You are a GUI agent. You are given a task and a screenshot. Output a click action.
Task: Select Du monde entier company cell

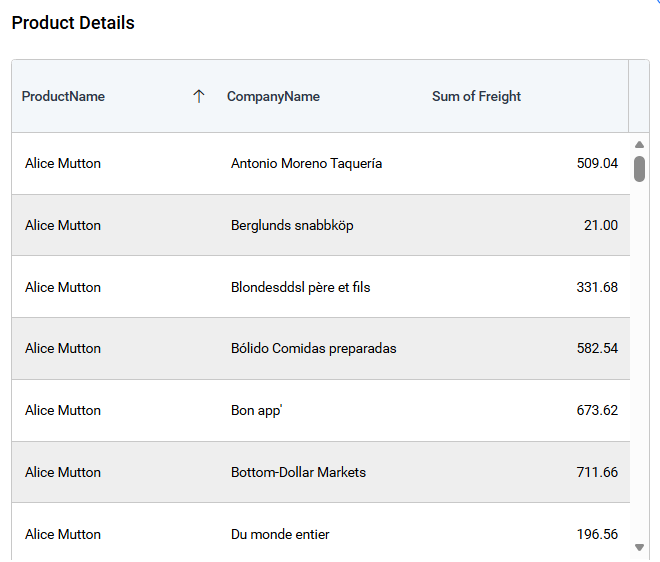click(280, 535)
